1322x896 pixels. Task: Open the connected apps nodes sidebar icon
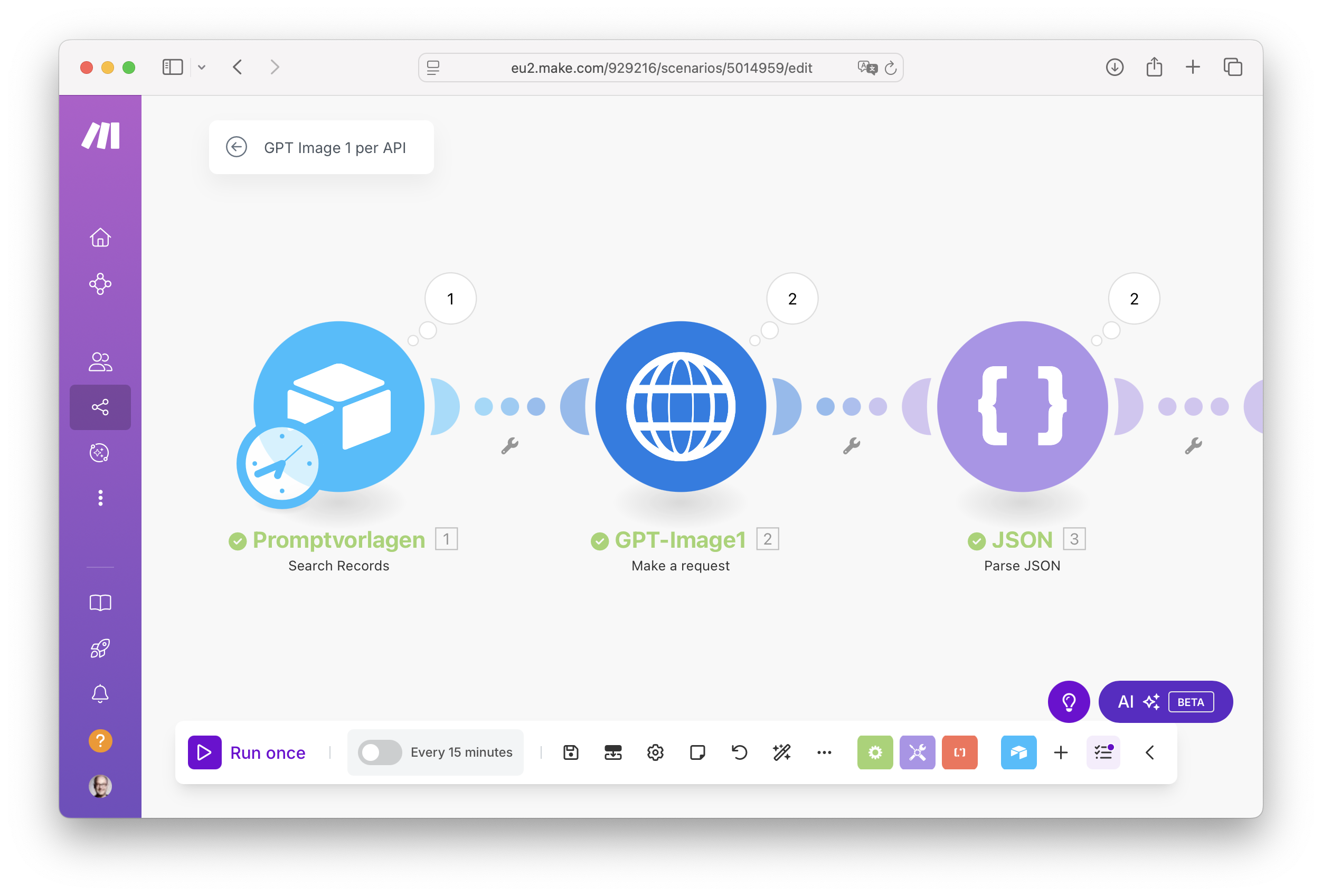tap(100, 284)
